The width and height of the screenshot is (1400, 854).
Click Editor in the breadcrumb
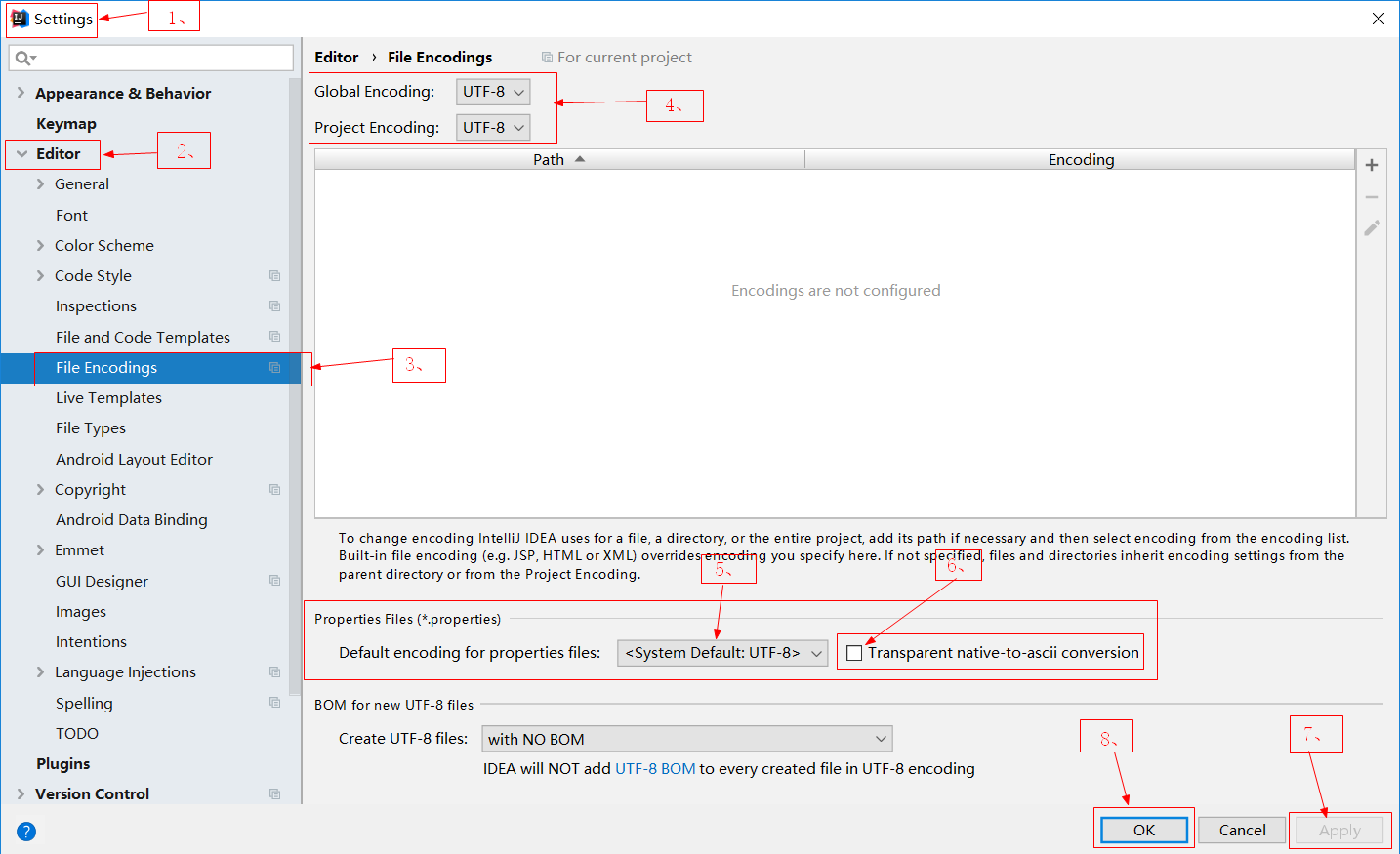click(x=336, y=58)
